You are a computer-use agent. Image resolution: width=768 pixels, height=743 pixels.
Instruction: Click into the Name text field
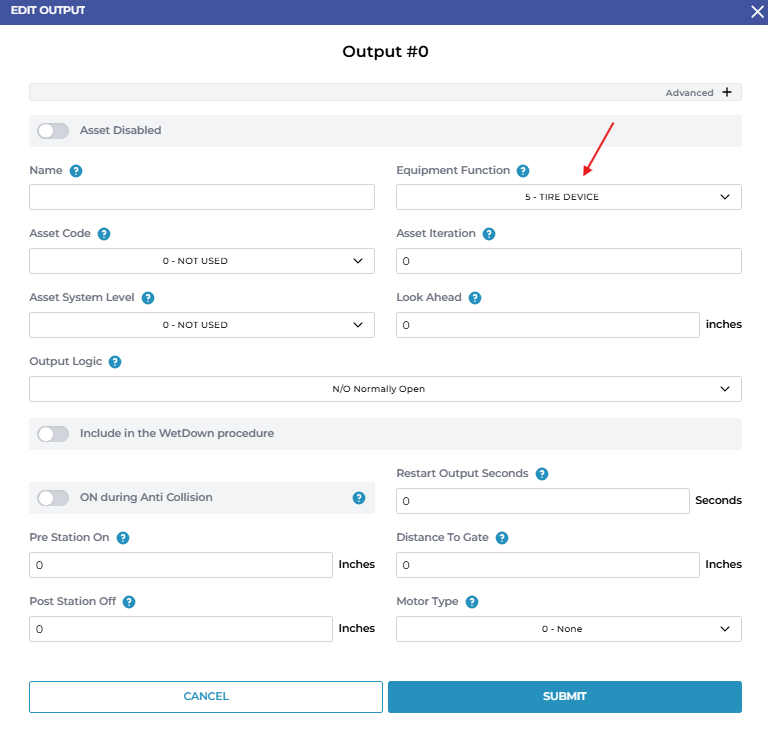(x=201, y=197)
